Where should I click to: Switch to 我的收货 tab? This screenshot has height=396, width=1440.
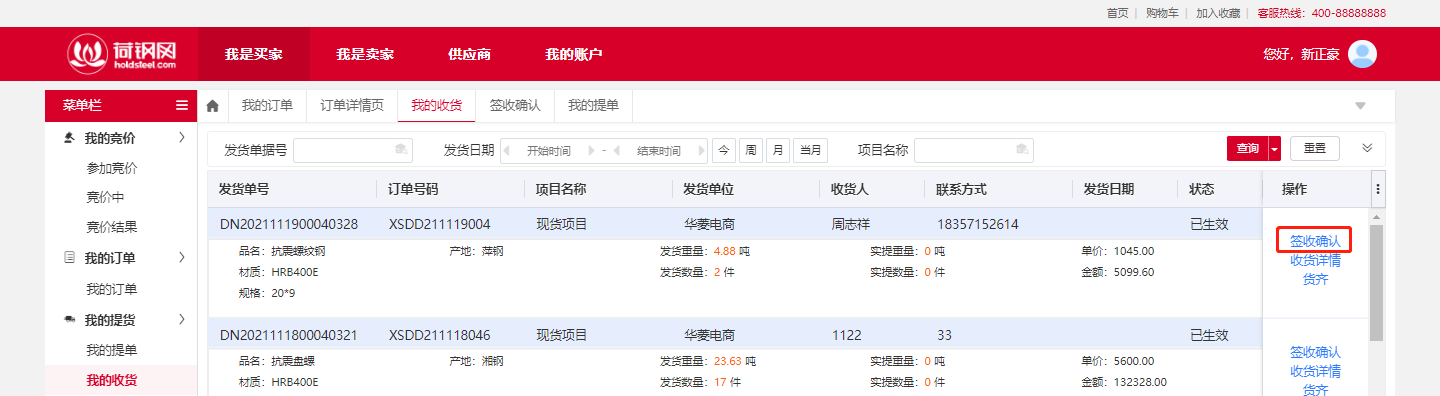[x=436, y=105]
